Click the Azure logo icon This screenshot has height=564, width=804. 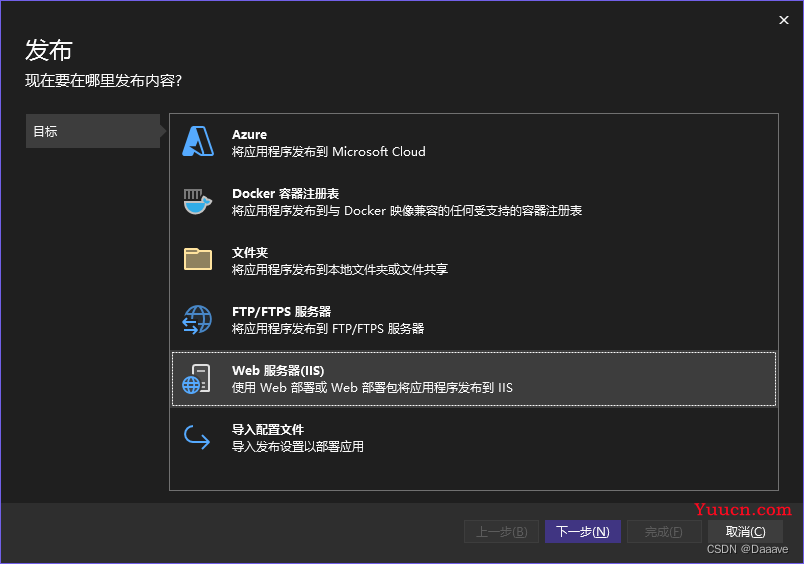198,142
